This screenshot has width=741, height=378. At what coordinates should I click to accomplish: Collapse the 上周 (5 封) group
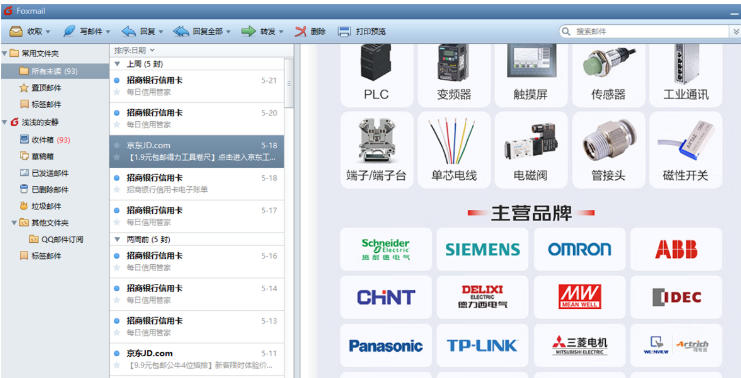coord(118,64)
